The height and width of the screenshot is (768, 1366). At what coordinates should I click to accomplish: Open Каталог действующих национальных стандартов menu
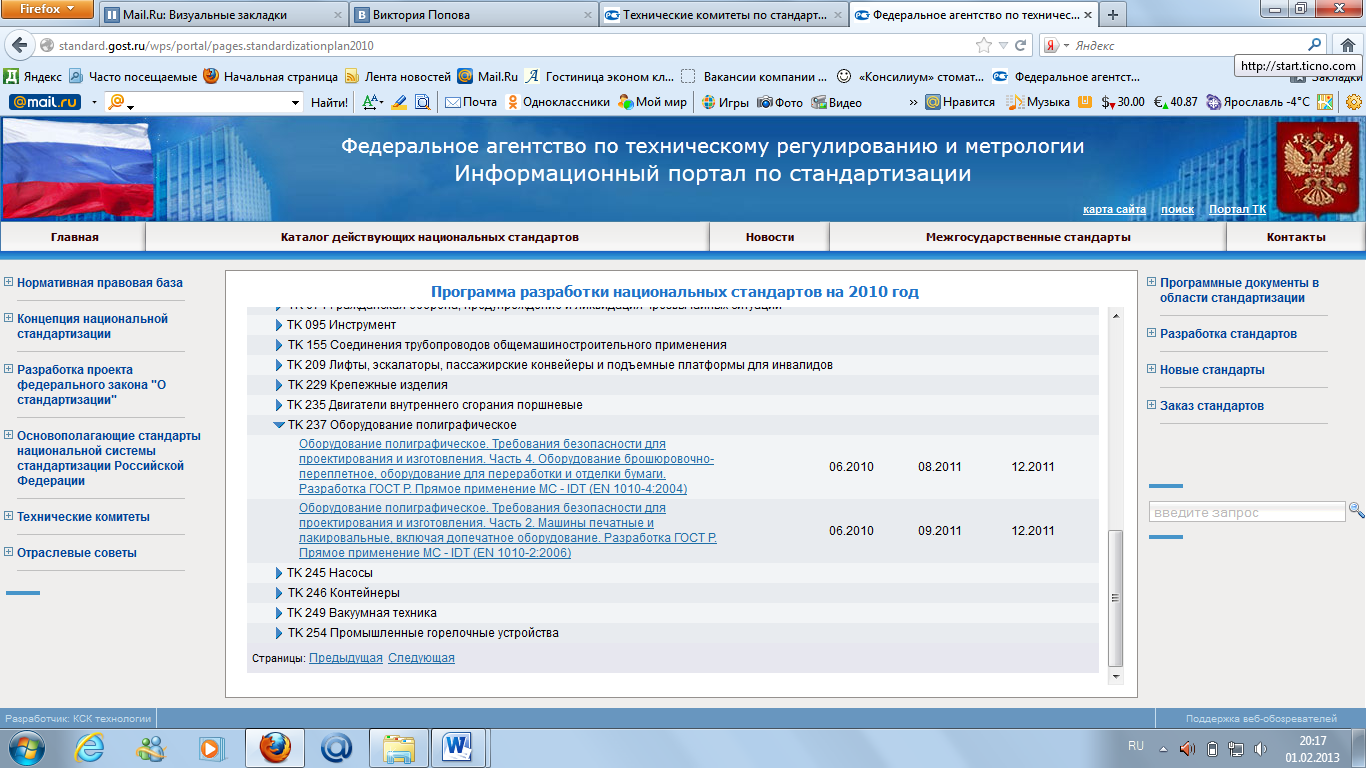click(429, 237)
